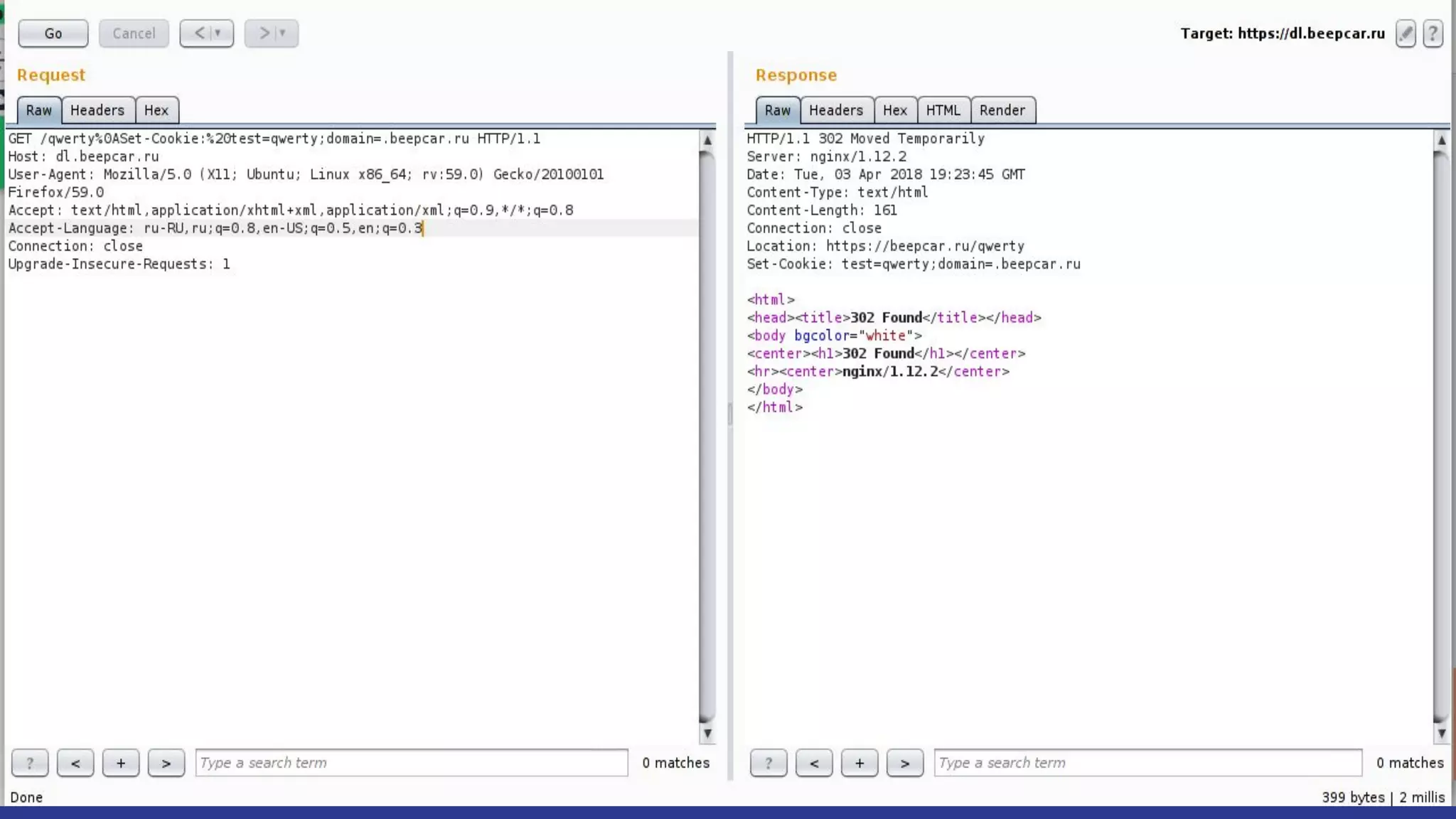Focus the response search term field

tap(1147, 763)
